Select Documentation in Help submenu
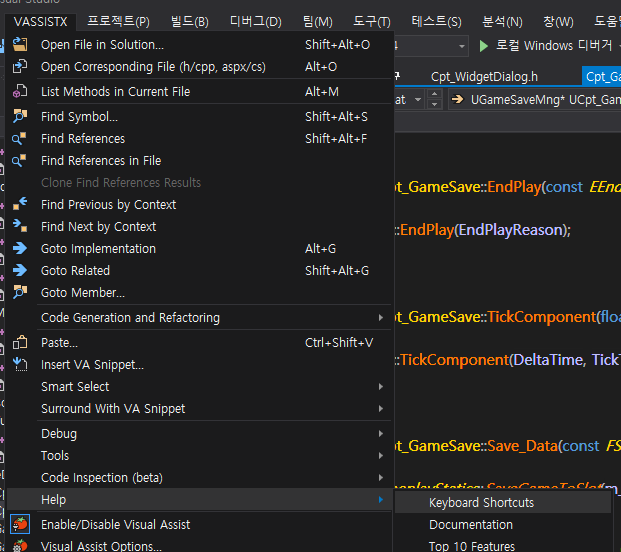The image size is (621, 552). click(503, 525)
